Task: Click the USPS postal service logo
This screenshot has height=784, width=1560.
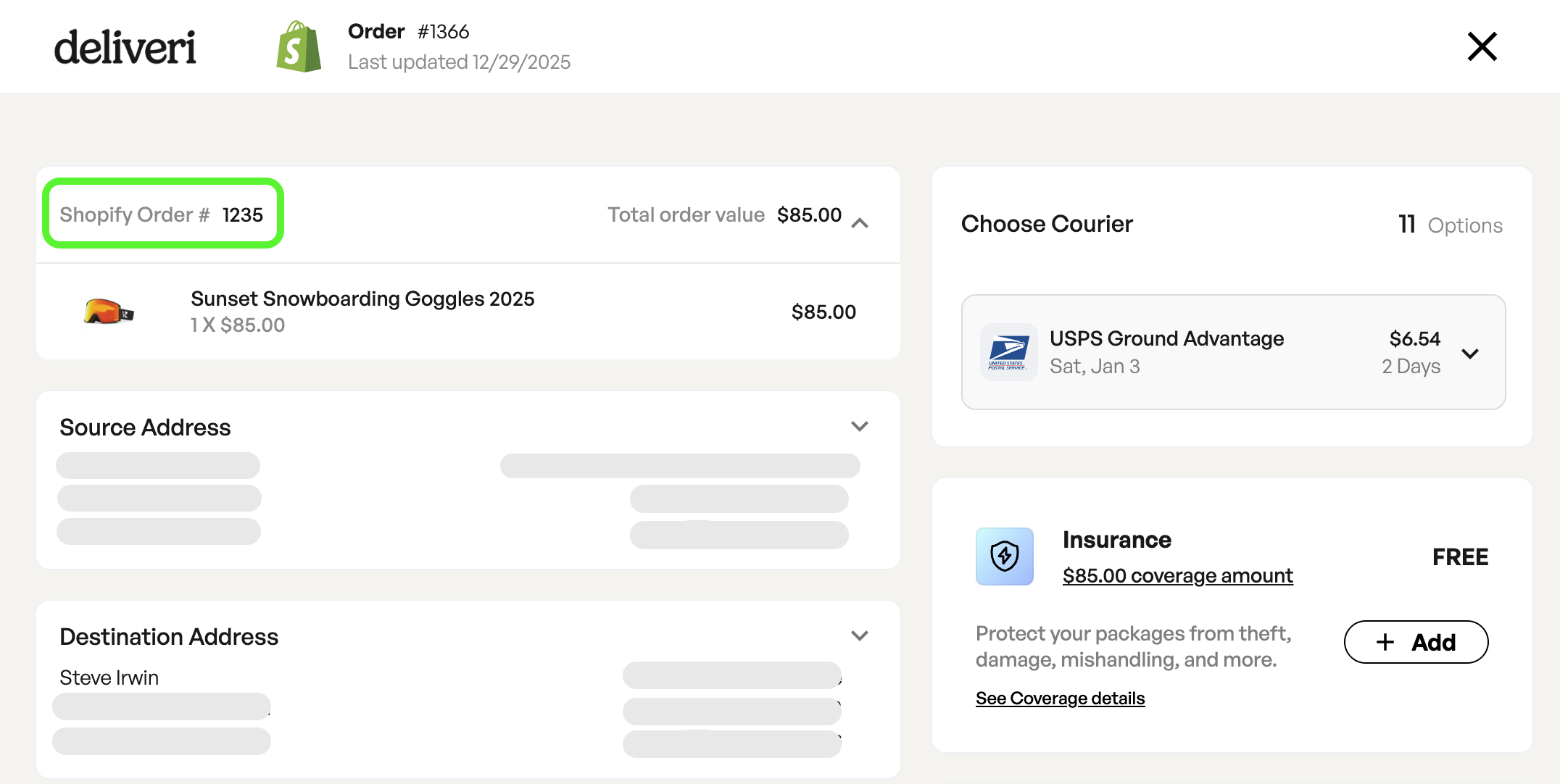Action: point(1008,352)
